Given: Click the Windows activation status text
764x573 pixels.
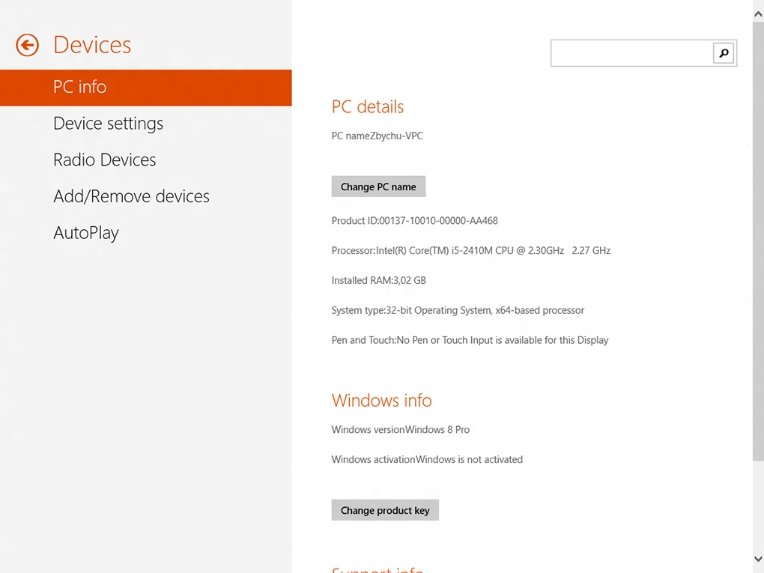Looking at the screenshot, I should (x=427, y=460).
